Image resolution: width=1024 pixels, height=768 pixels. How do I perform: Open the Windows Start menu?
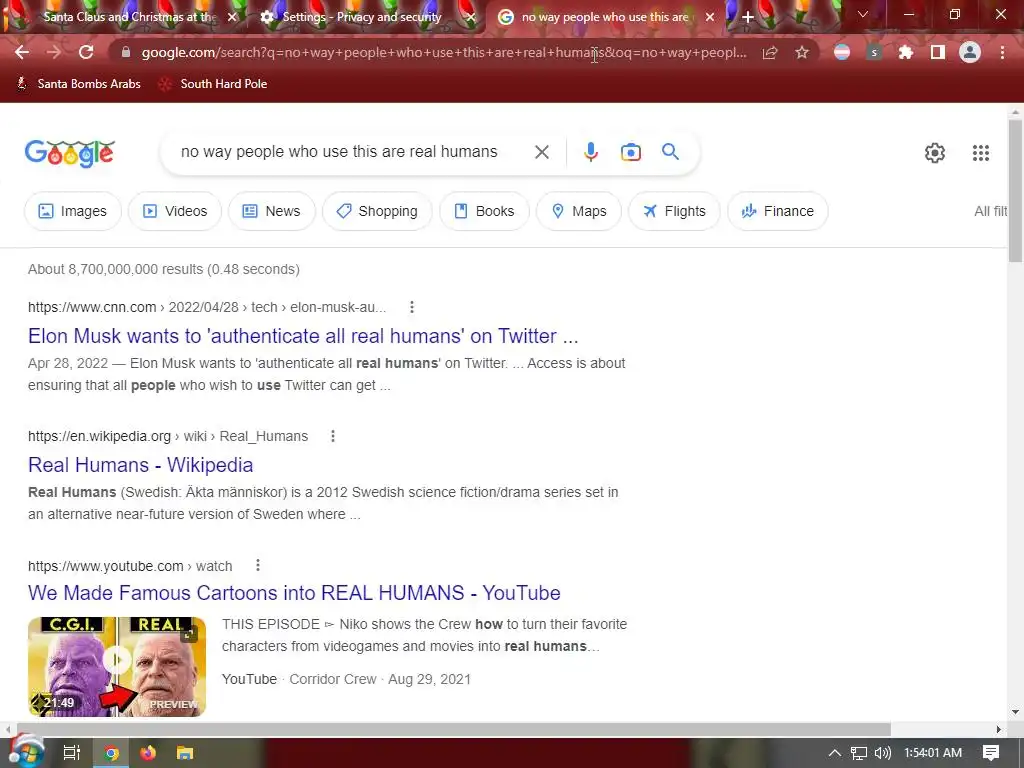(x=26, y=752)
